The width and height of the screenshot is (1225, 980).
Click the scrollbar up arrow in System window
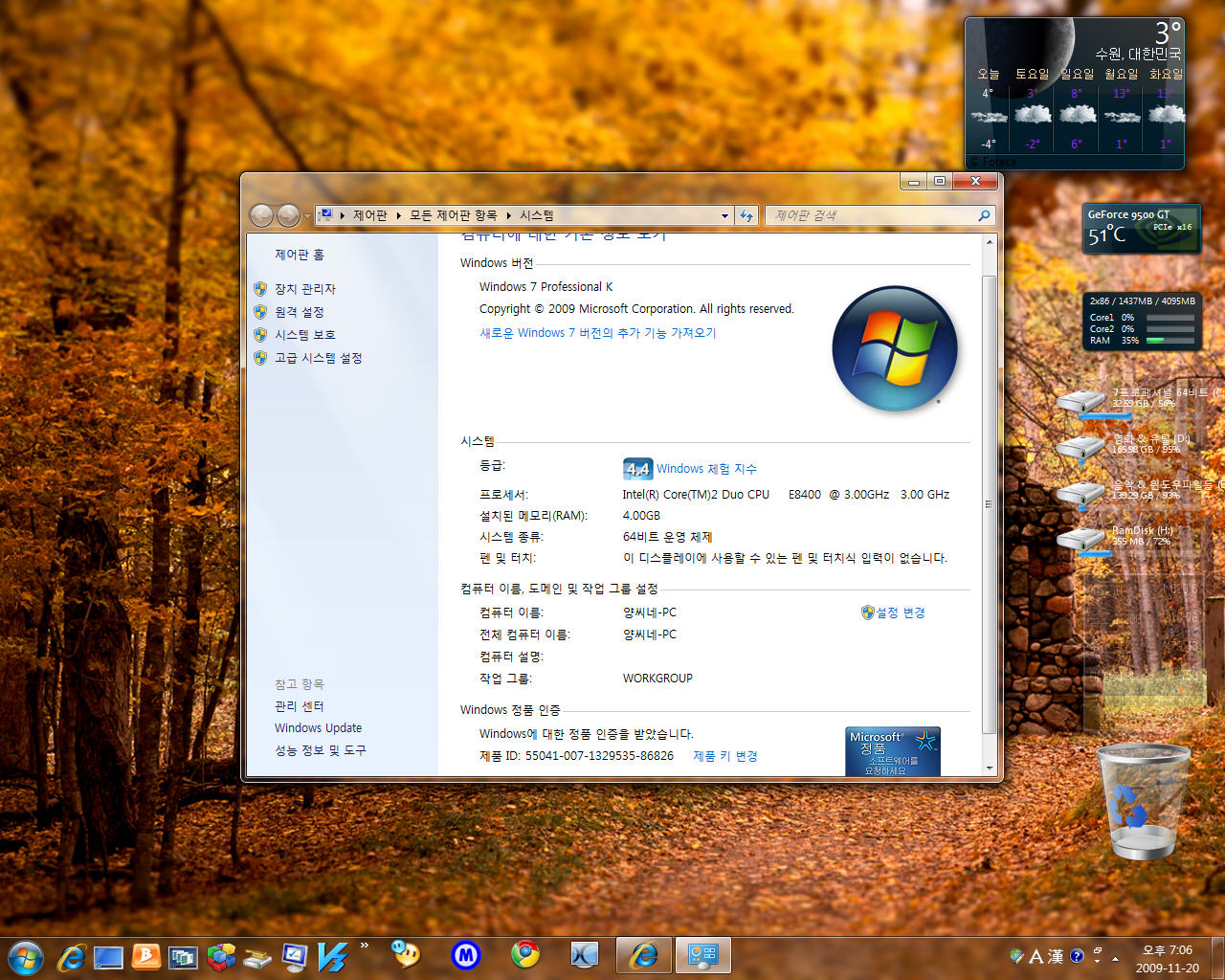pos(990,242)
